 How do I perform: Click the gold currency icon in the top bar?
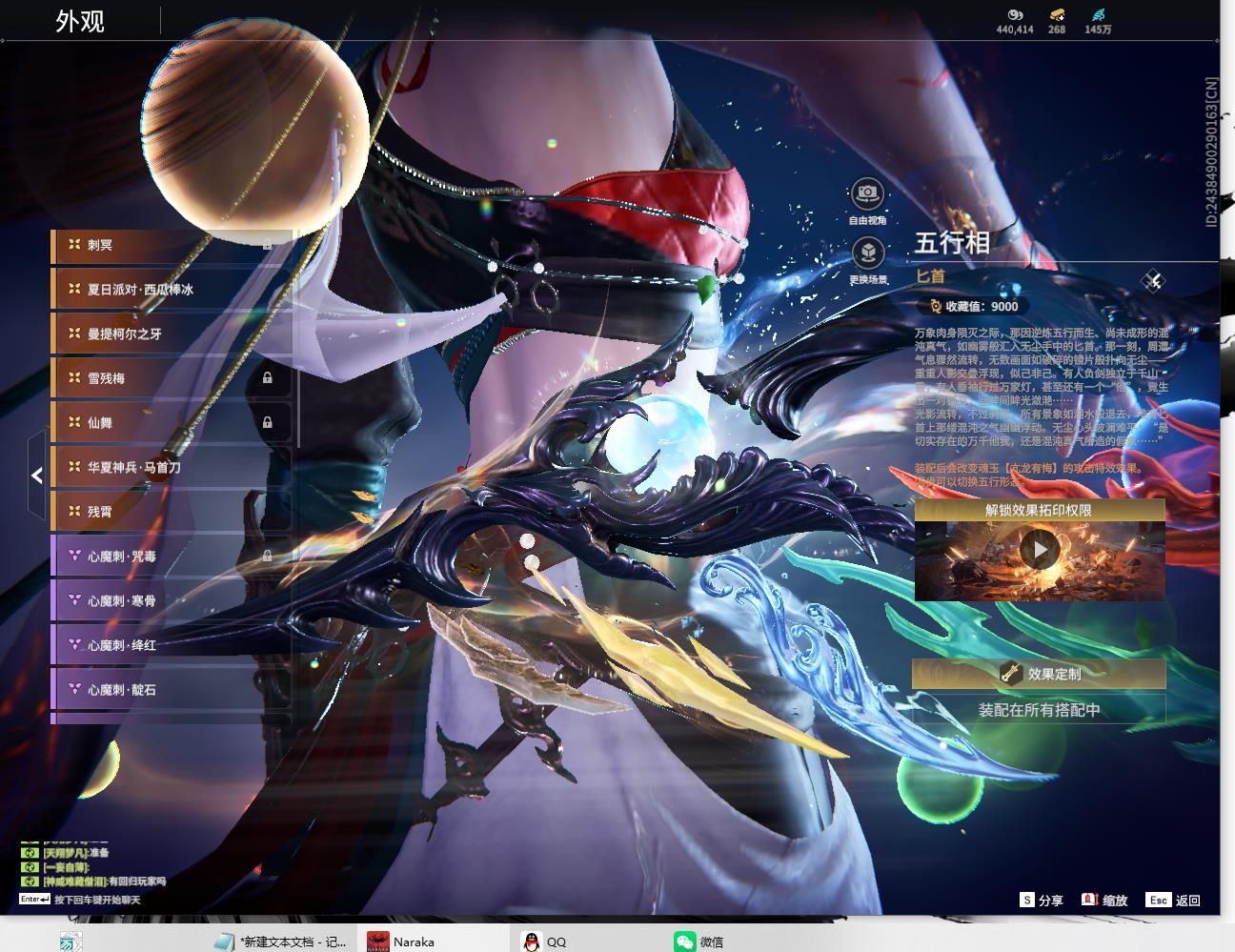click(1057, 14)
